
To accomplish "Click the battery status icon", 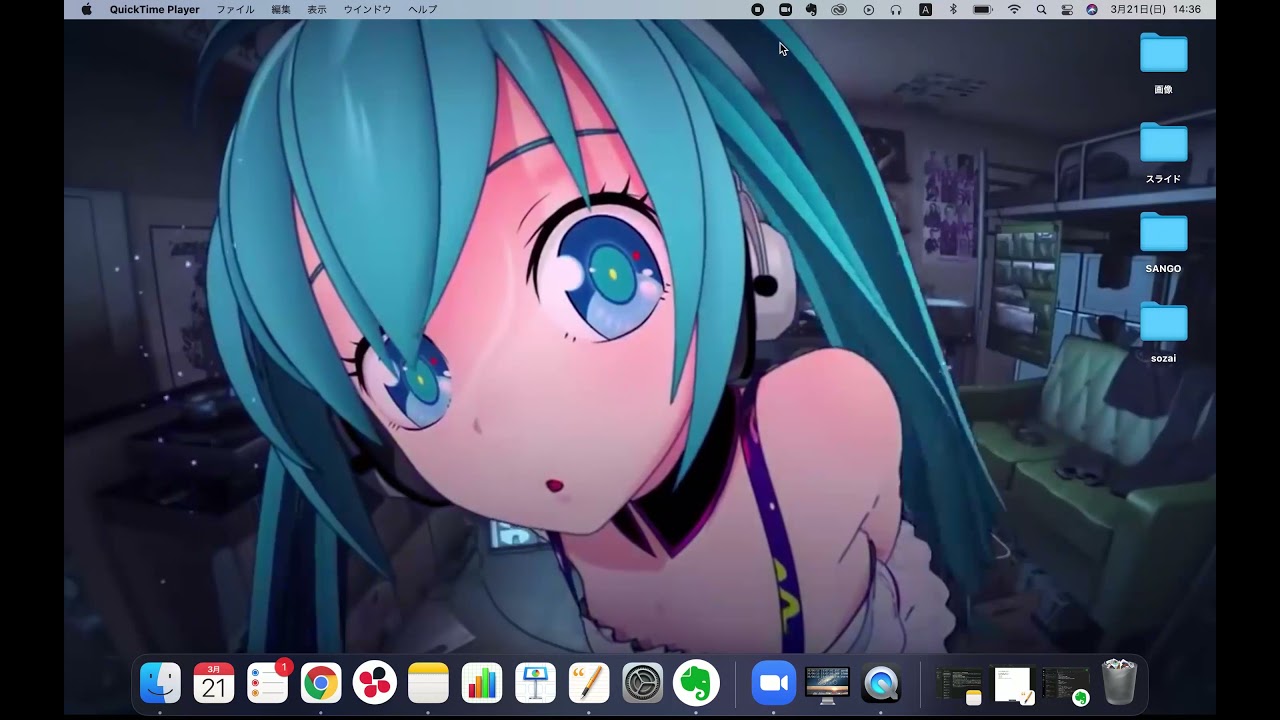I will (x=982, y=9).
